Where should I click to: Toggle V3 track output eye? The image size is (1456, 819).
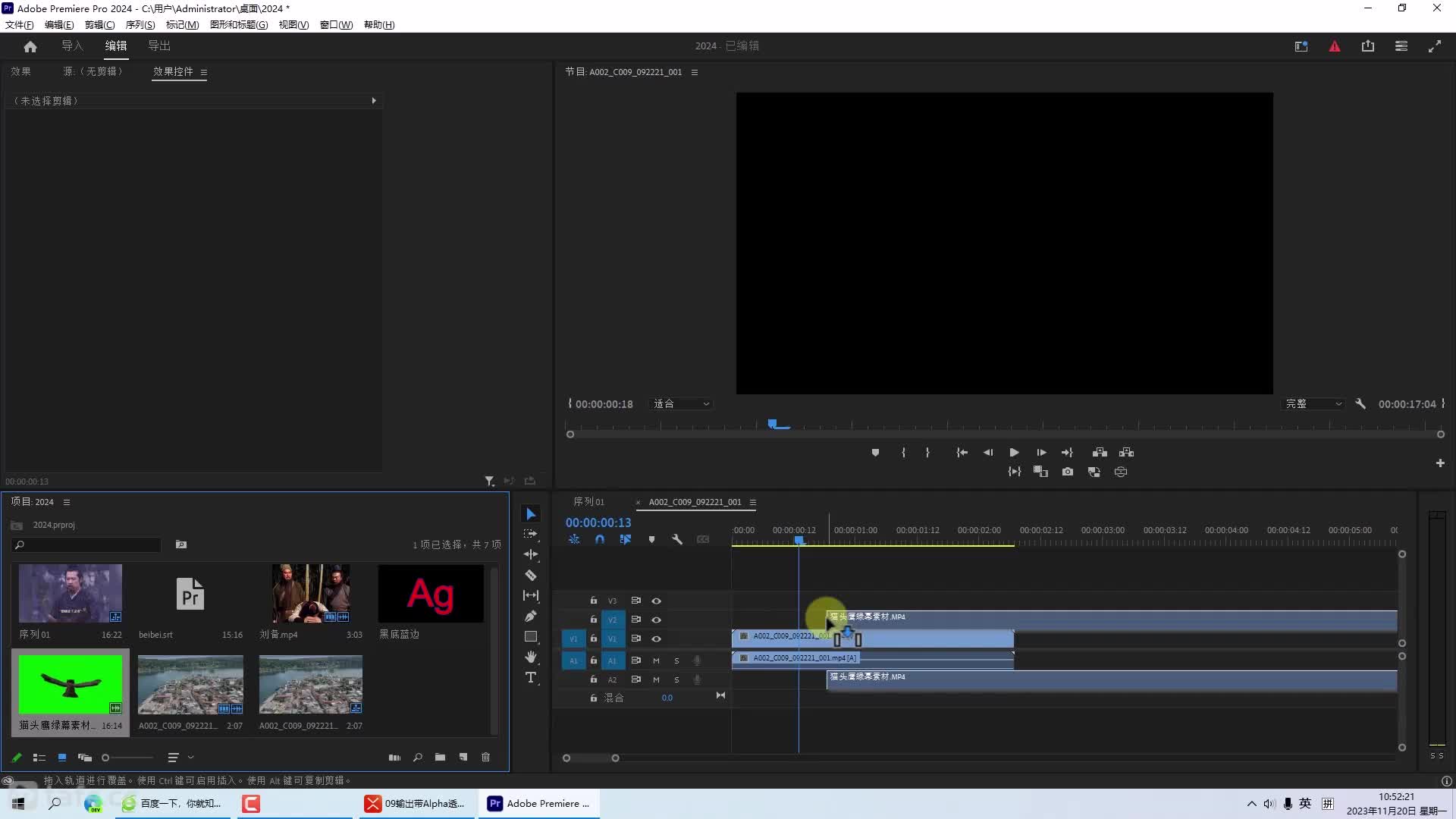[657, 601]
